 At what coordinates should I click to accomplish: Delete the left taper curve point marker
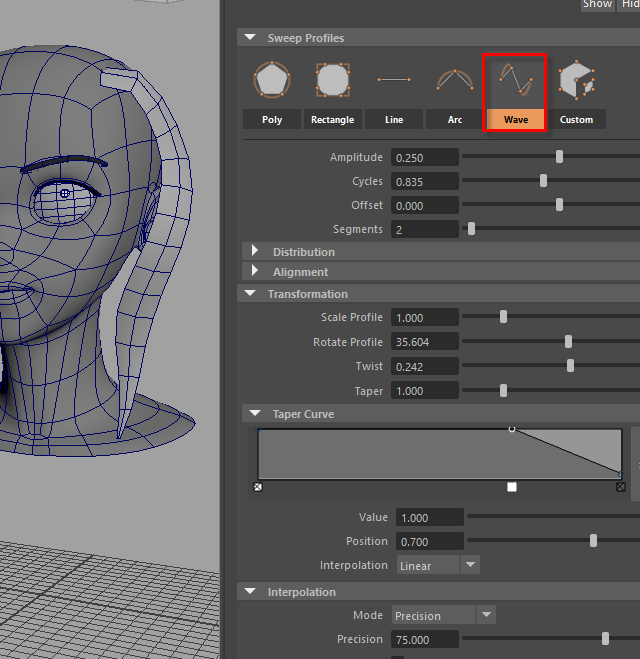pyautogui.click(x=258, y=487)
